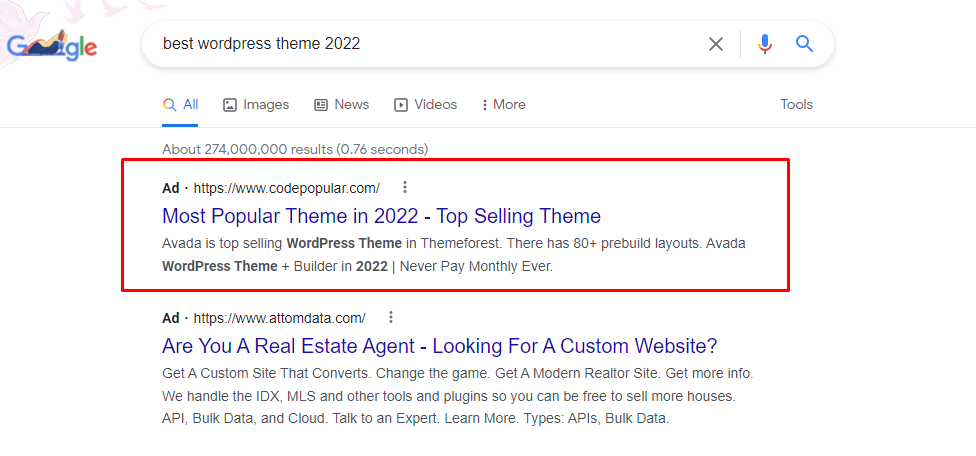Viewport: 976px width, 456px height.
Task: Open options menu beside attomdata.com ad
Action: (391, 318)
